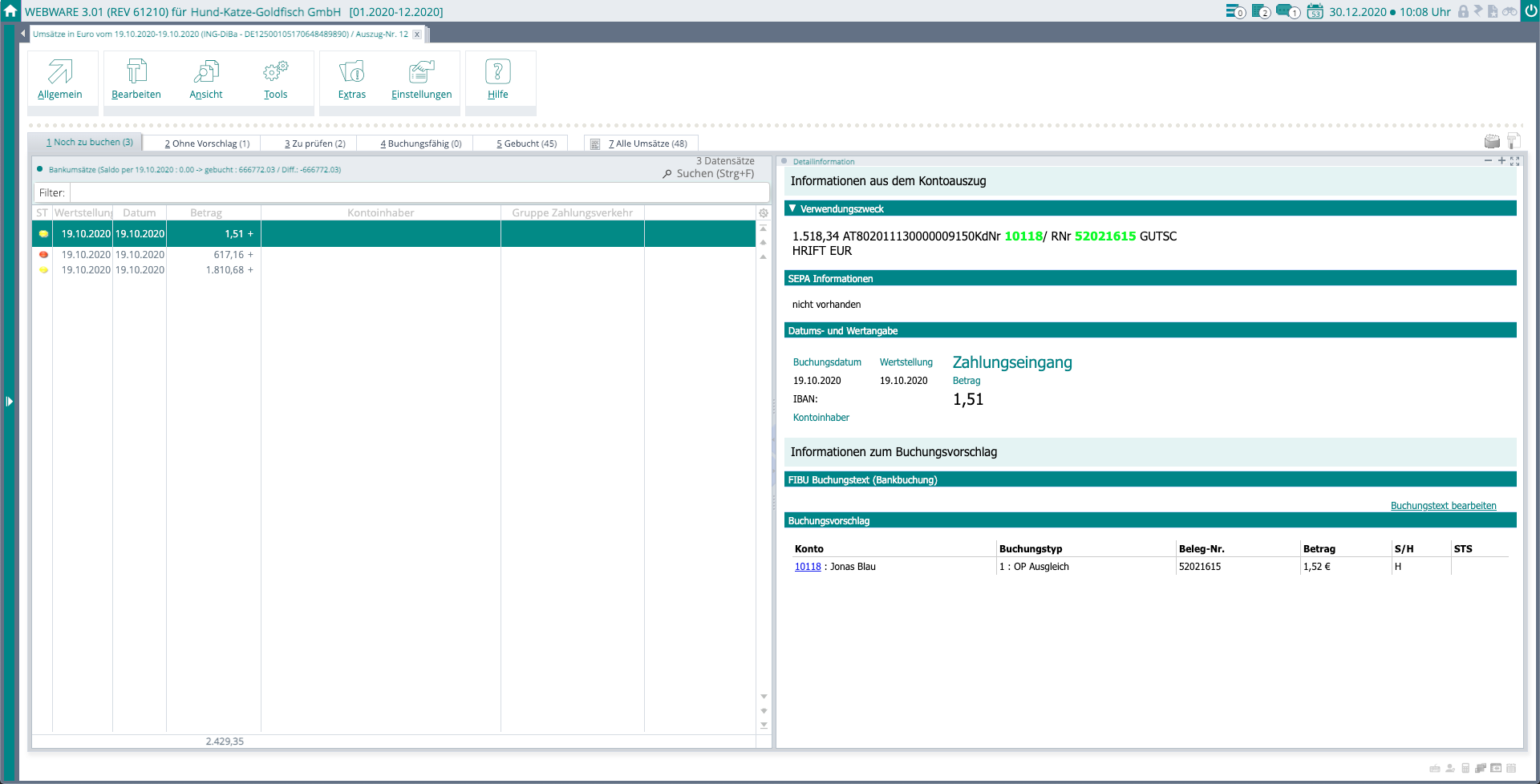Expand the left sidebar arrow

(x=9, y=401)
